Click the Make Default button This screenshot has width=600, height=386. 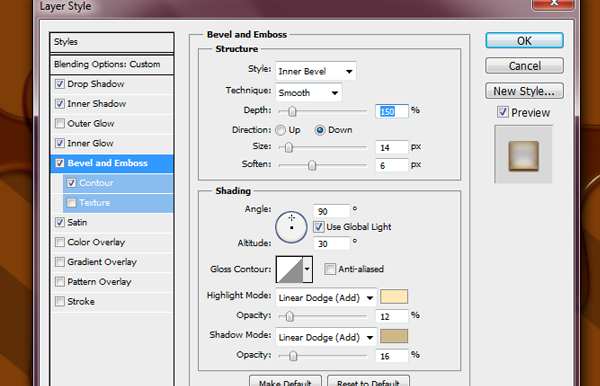point(285,381)
